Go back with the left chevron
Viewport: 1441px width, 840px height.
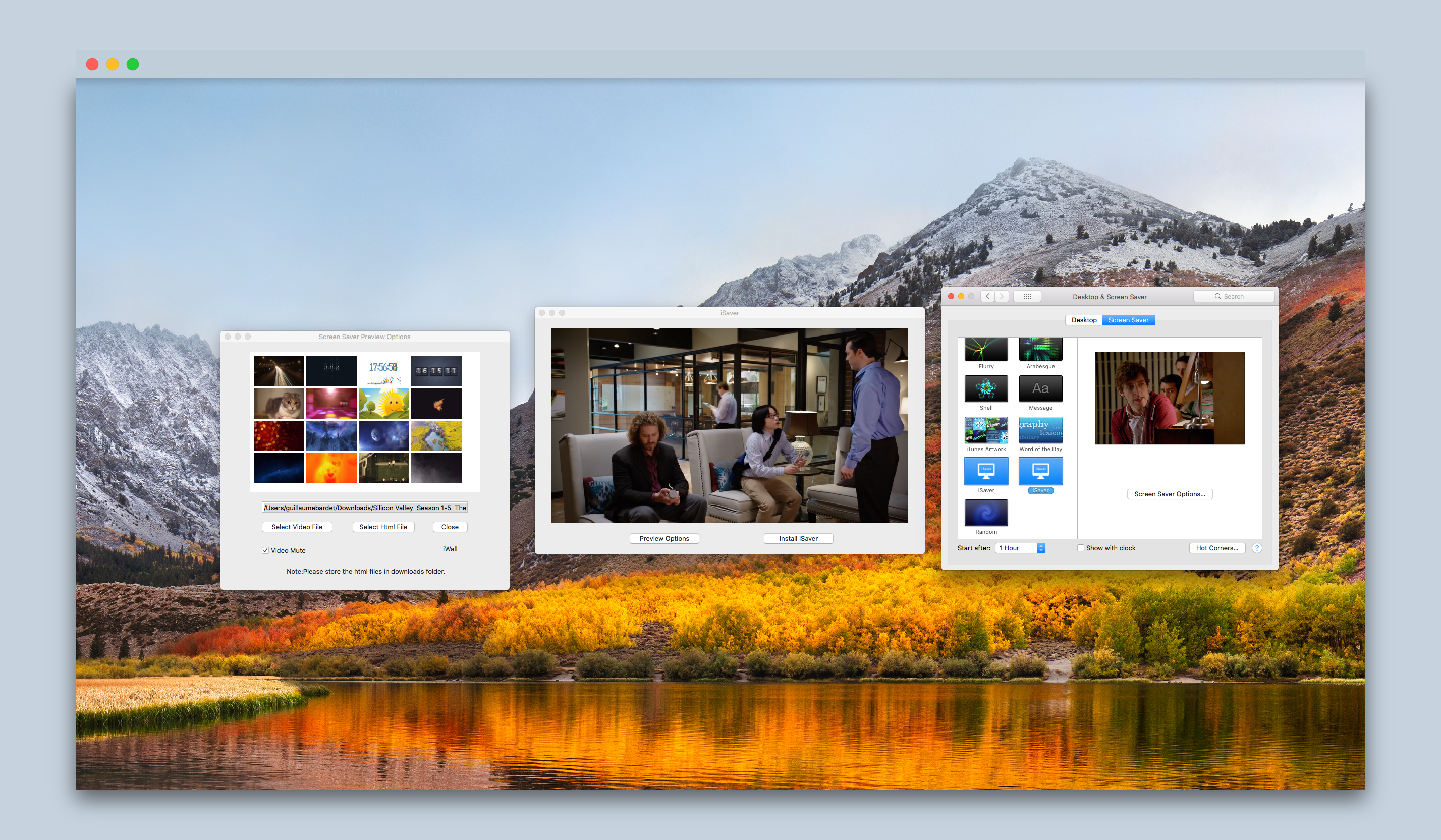(x=987, y=296)
